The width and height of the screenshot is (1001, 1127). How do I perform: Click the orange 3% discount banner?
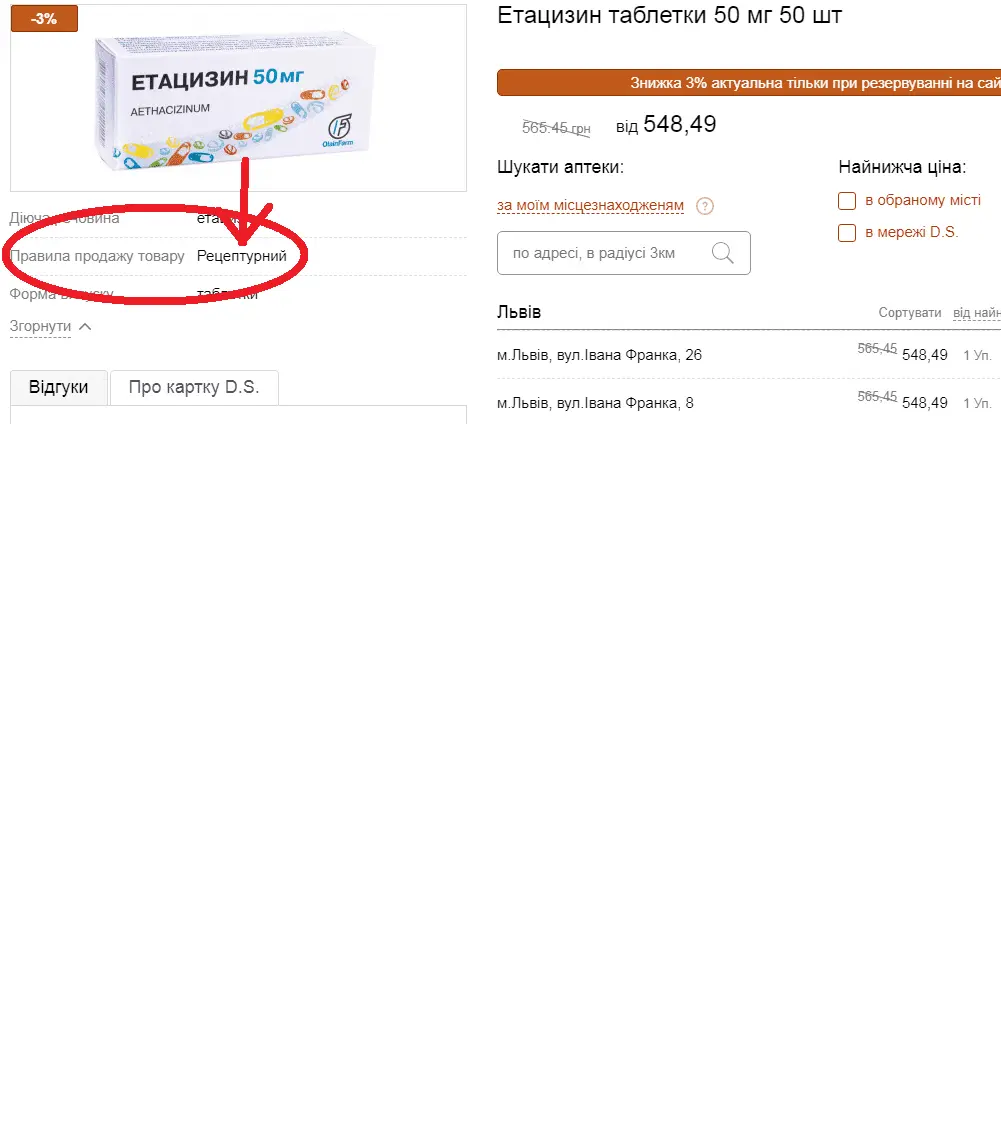[x=749, y=83]
